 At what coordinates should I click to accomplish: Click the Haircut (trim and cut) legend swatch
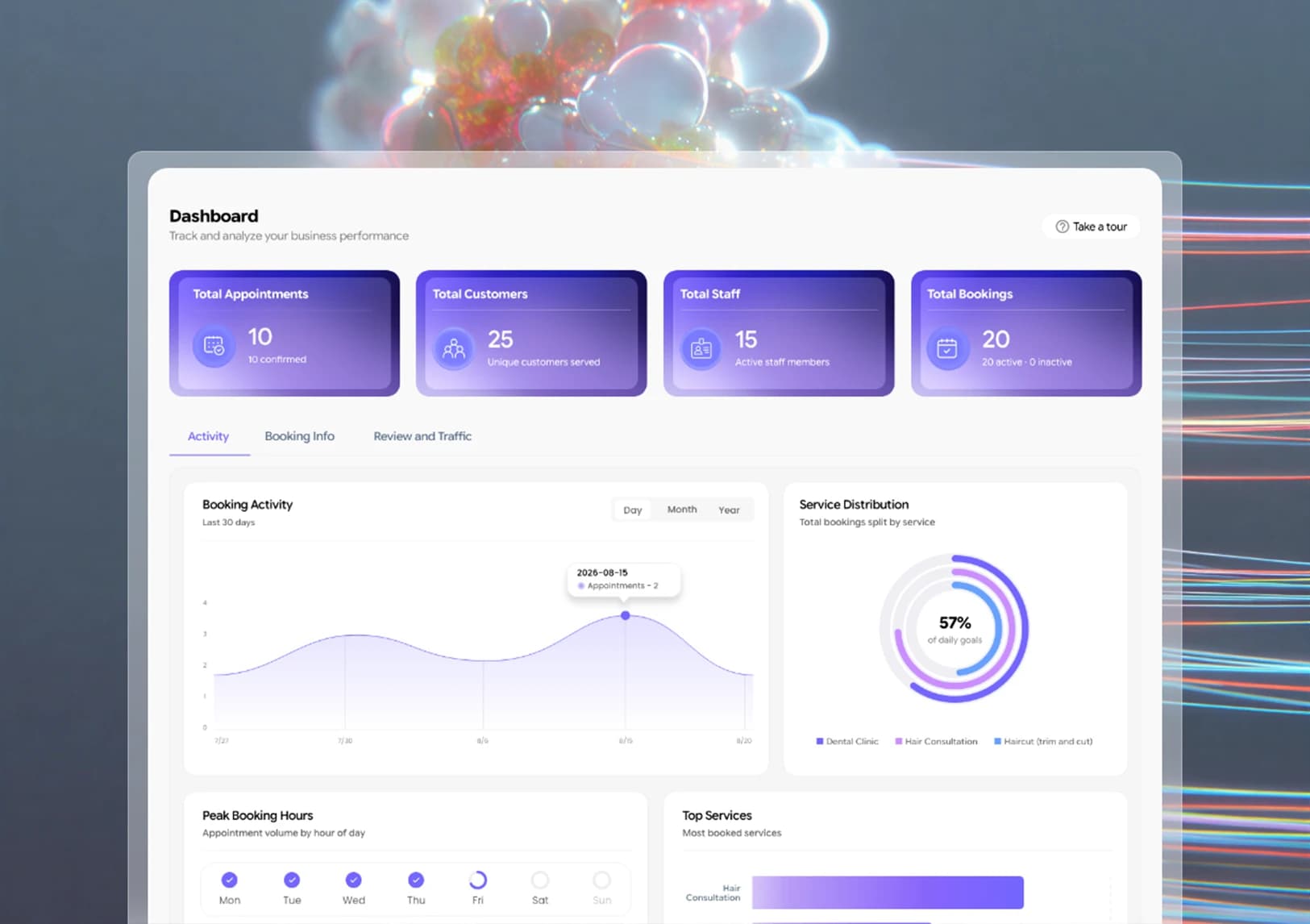click(x=998, y=741)
